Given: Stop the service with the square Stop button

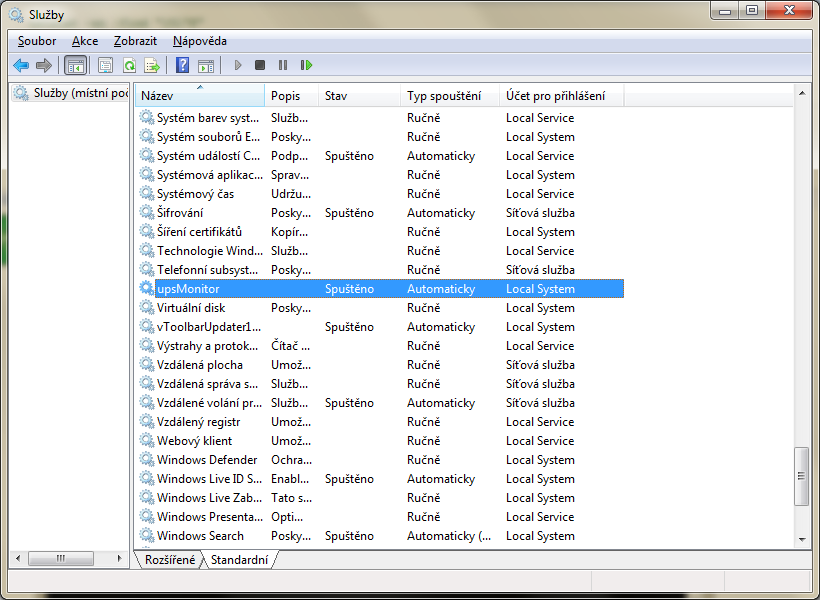Looking at the screenshot, I should 260,65.
